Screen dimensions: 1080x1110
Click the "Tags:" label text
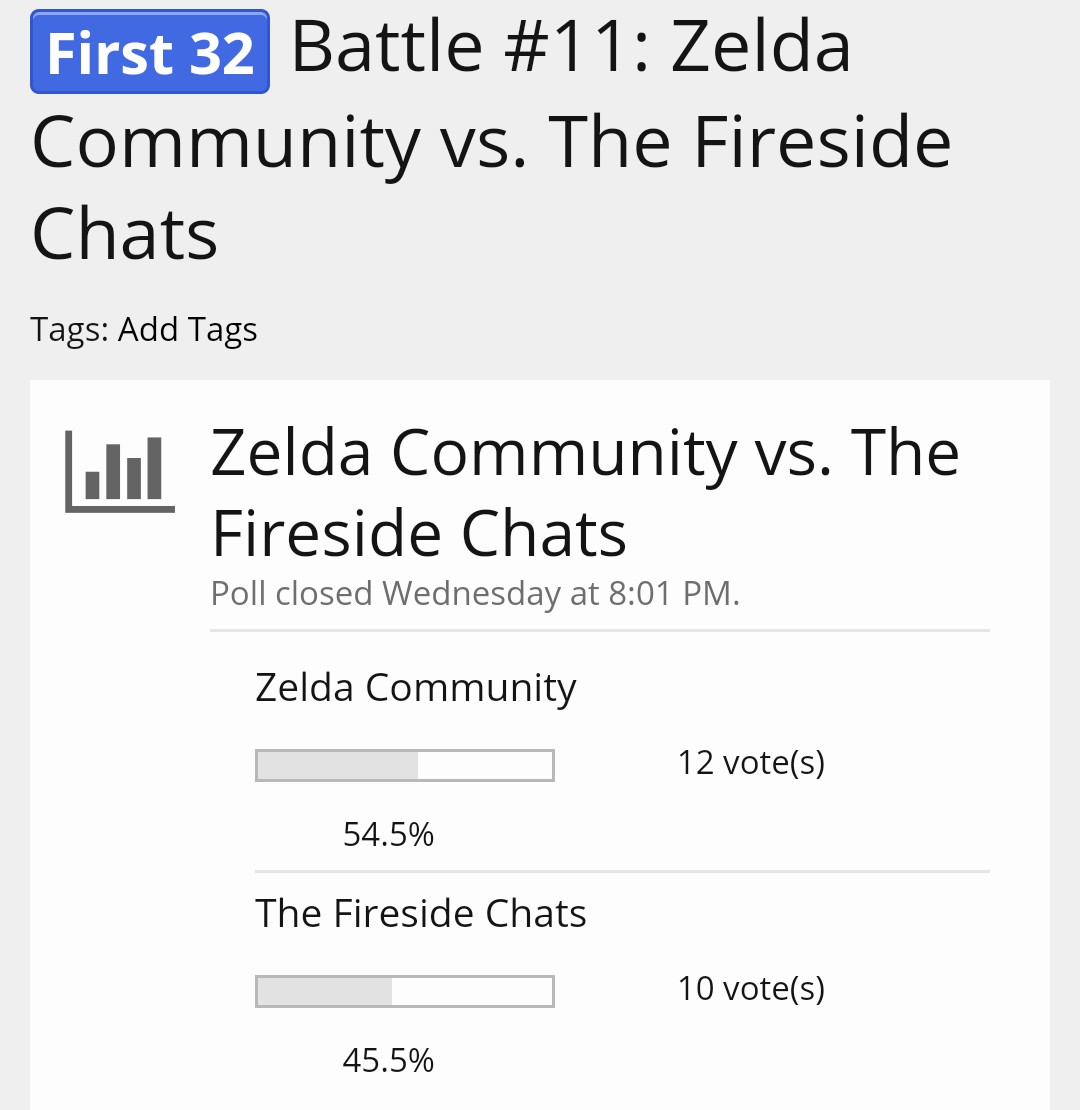tap(70, 330)
